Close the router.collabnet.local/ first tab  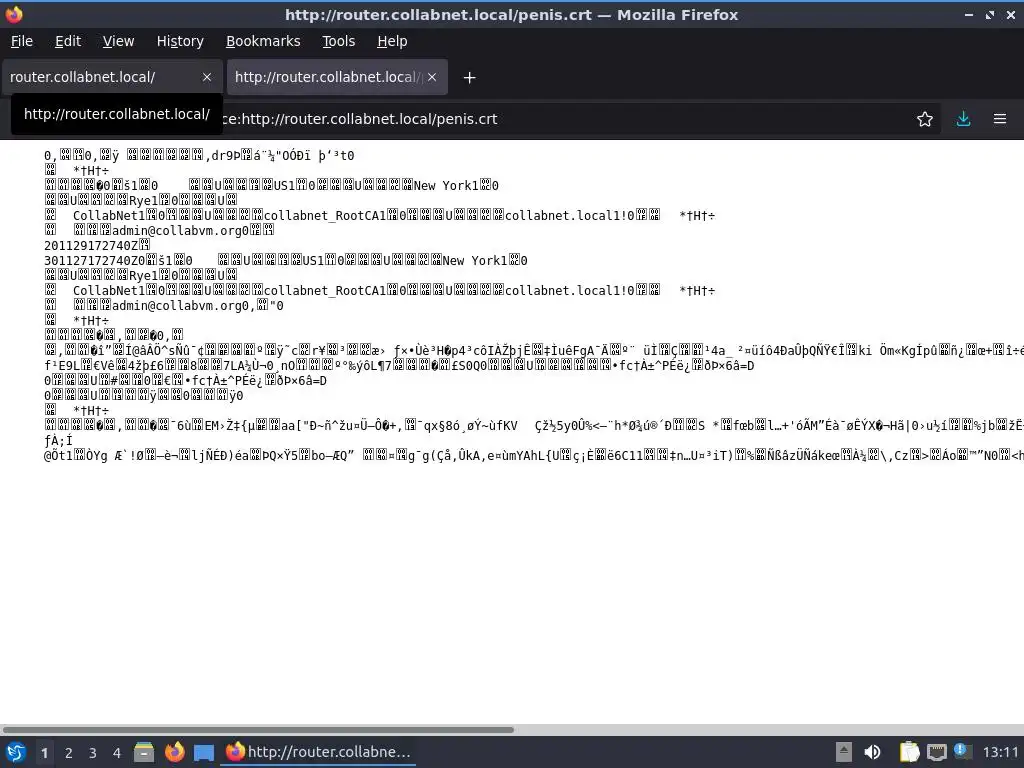tap(207, 77)
